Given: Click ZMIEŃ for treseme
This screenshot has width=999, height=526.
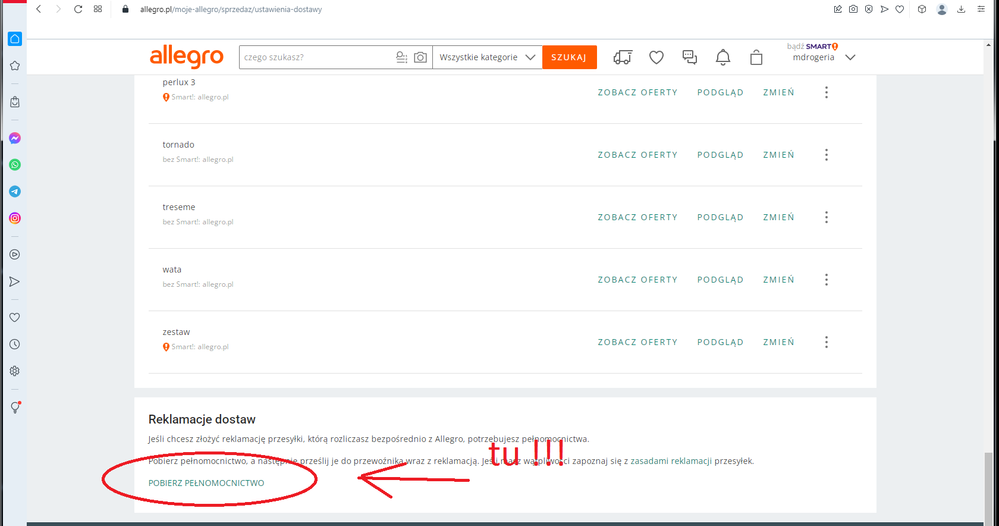Looking at the screenshot, I should pos(779,217).
